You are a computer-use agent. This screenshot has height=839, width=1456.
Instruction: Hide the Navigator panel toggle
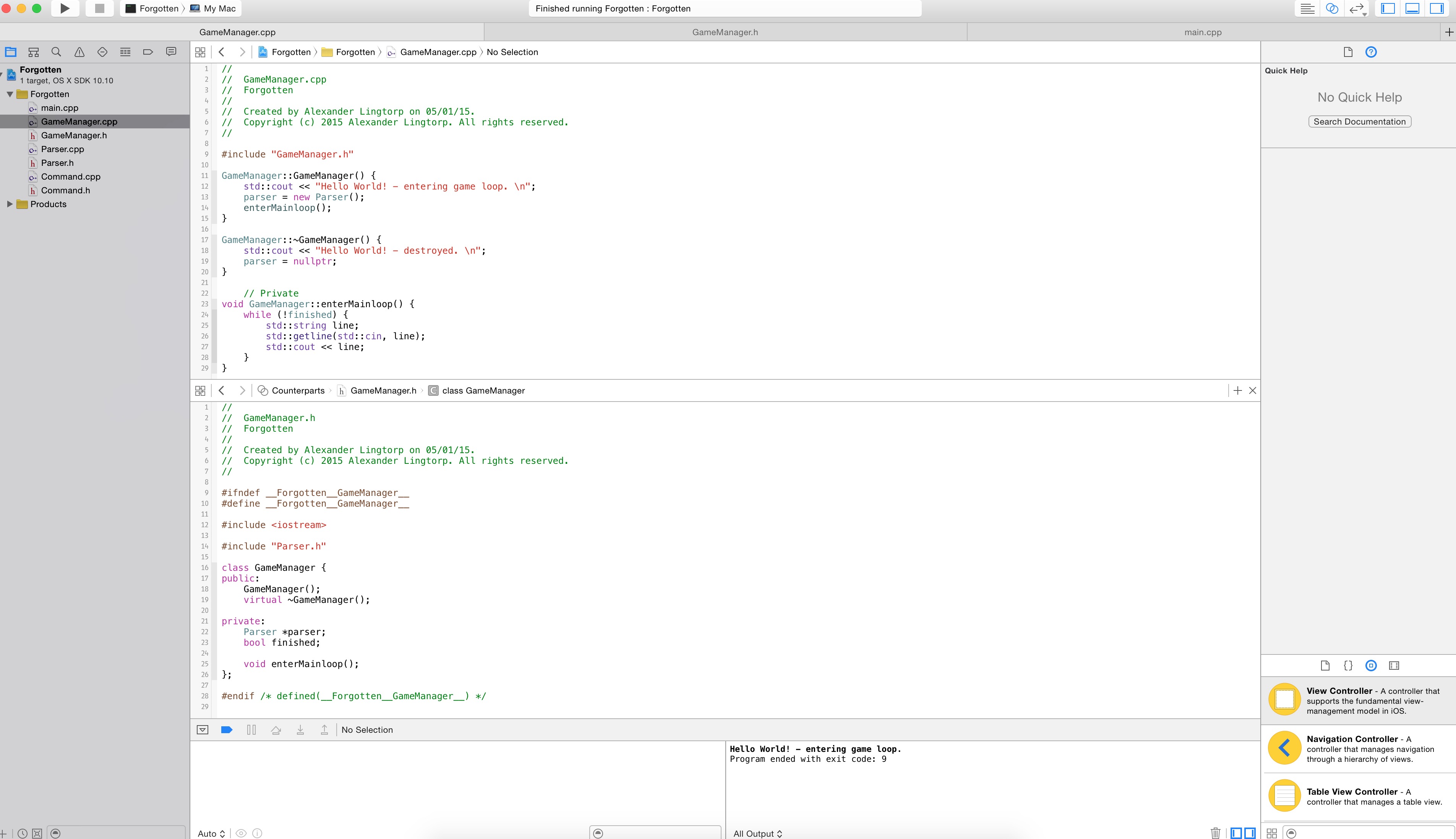[x=1388, y=8]
